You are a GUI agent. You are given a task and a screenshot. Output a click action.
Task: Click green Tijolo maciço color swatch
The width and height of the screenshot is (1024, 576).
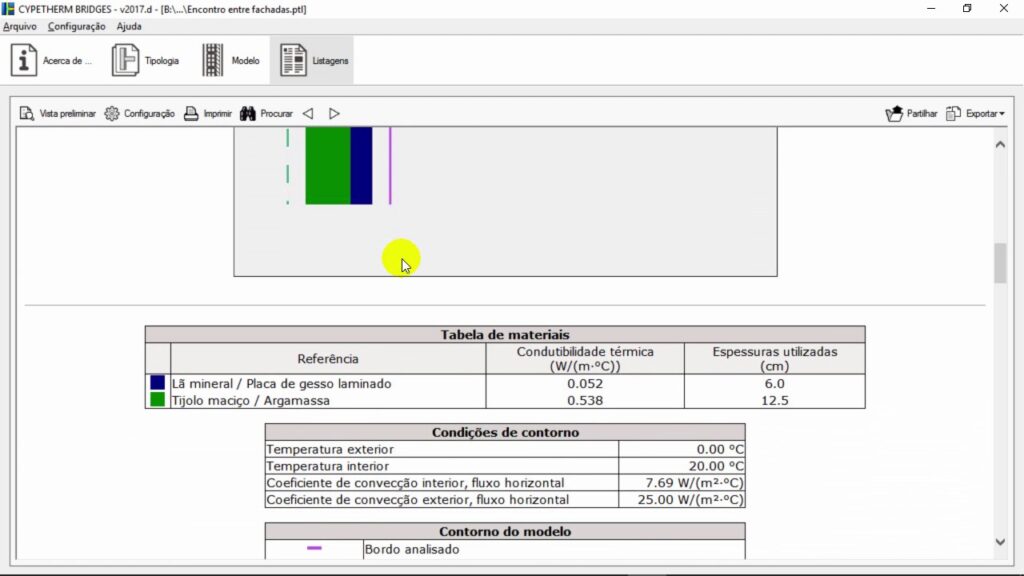point(157,400)
